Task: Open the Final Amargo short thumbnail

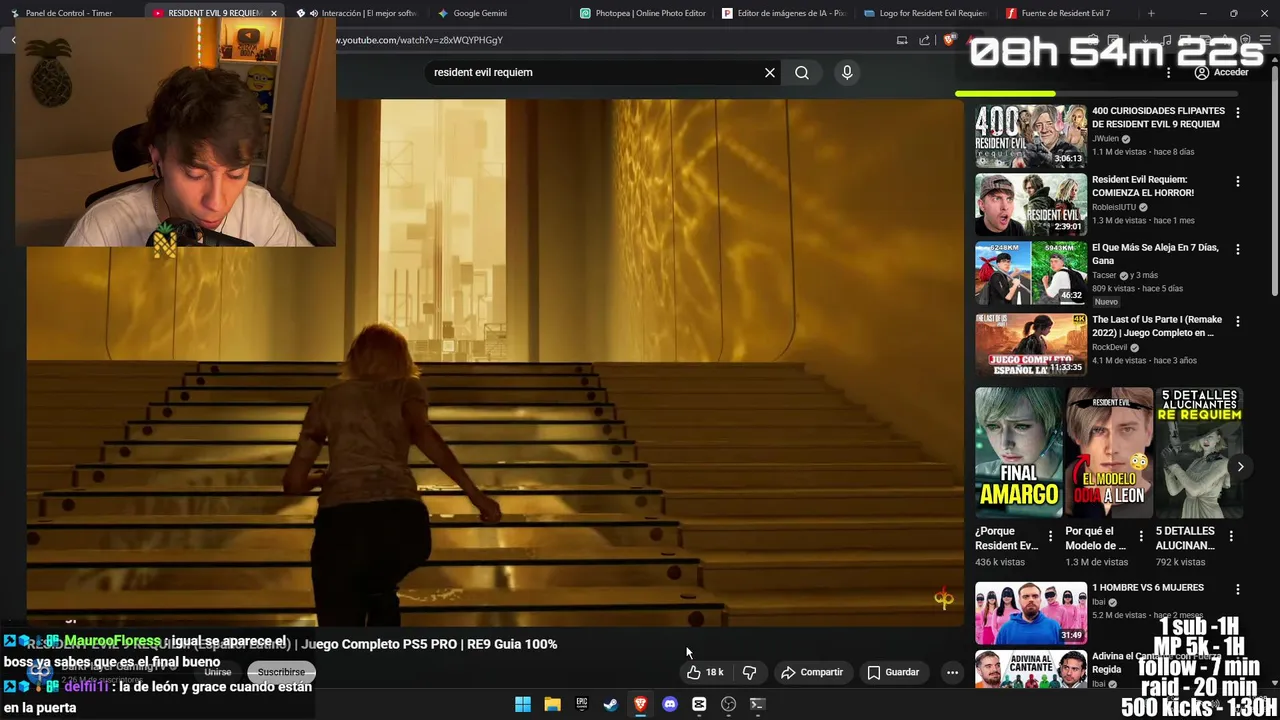Action: coord(1019,453)
